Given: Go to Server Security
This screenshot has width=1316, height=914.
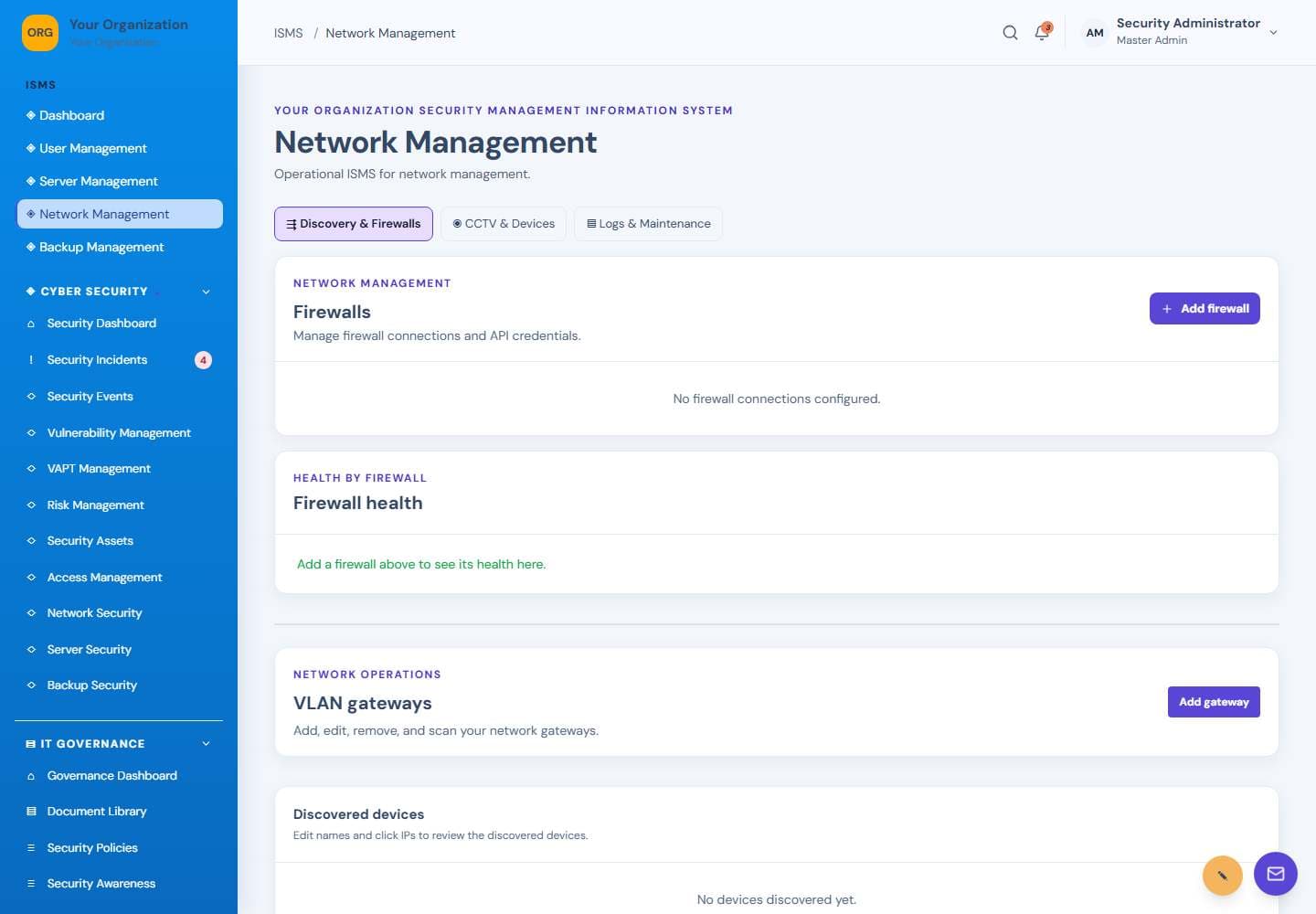Looking at the screenshot, I should point(90,650).
